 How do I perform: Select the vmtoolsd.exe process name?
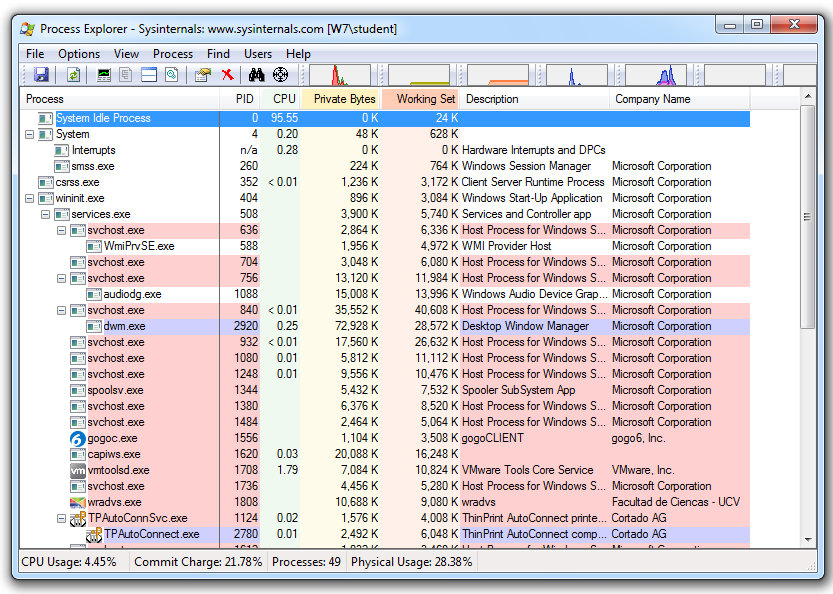click(118, 470)
